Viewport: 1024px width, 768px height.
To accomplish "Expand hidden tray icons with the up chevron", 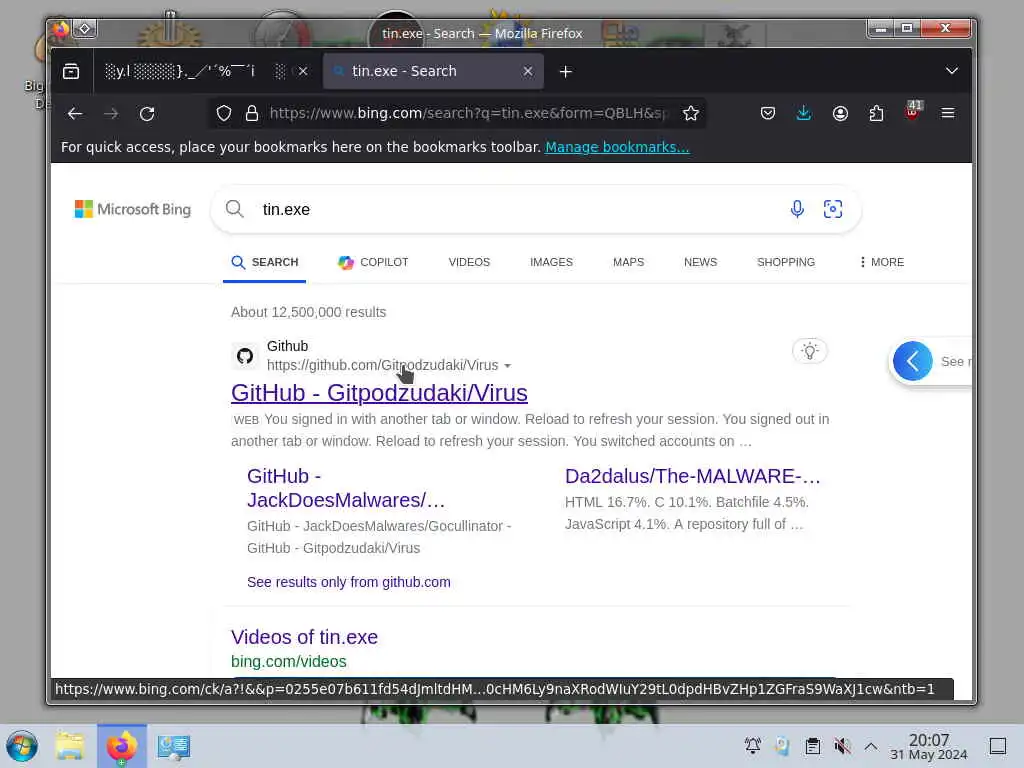I will 871,746.
